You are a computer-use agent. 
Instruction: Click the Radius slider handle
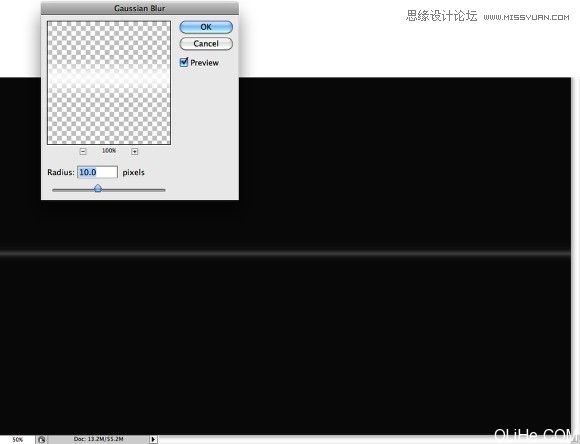click(x=98, y=188)
